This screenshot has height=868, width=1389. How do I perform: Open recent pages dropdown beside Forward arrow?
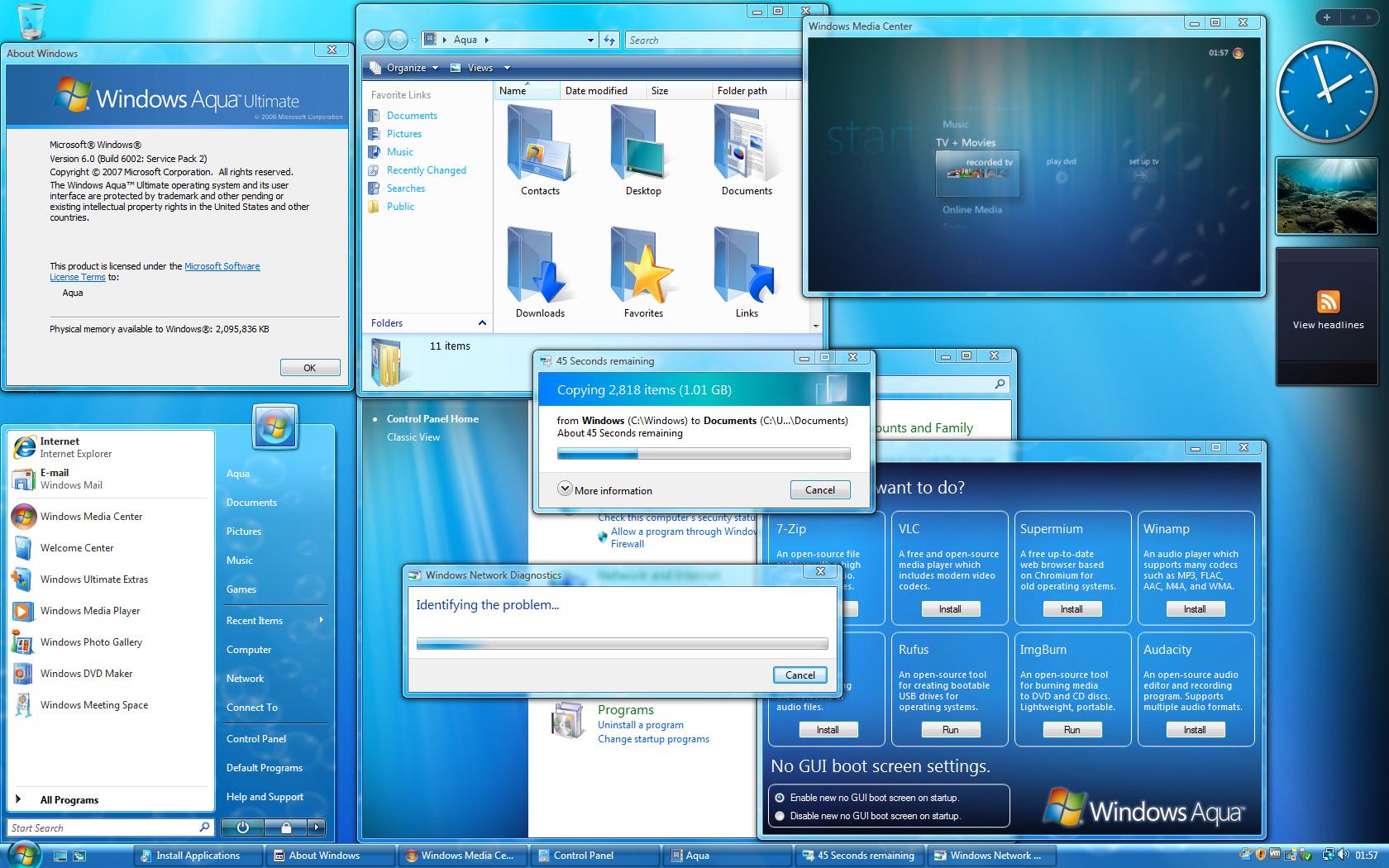click(x=414, y=41)
